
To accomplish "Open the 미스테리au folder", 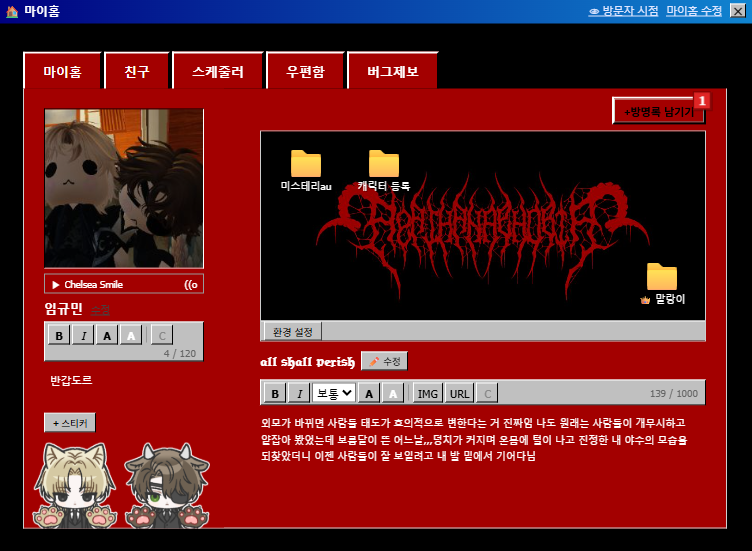I will click(x=306, y=170).
